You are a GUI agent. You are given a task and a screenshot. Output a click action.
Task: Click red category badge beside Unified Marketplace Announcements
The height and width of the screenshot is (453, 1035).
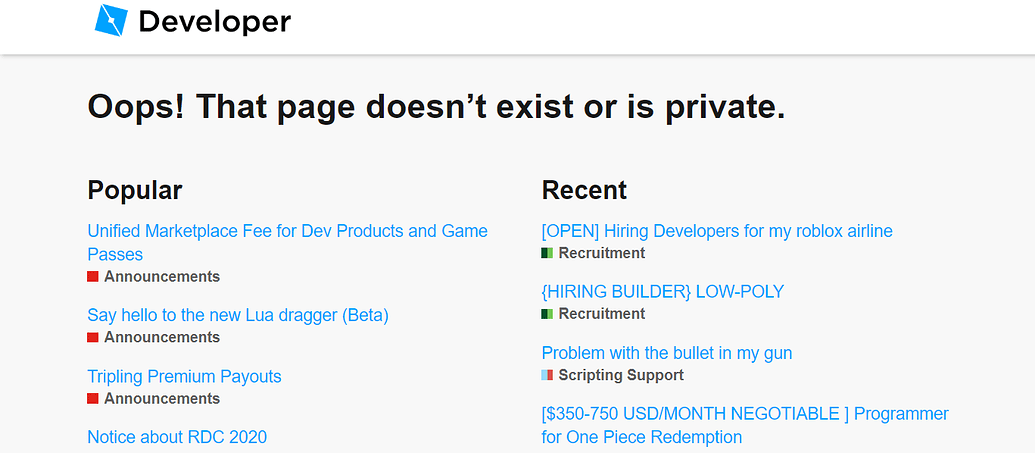[92, 277]
